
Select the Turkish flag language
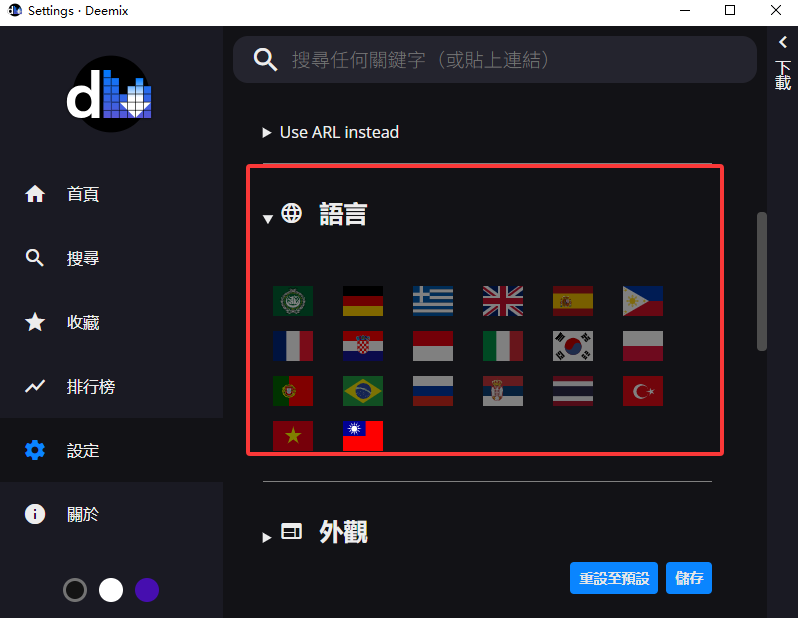click(x=643, y=390)
